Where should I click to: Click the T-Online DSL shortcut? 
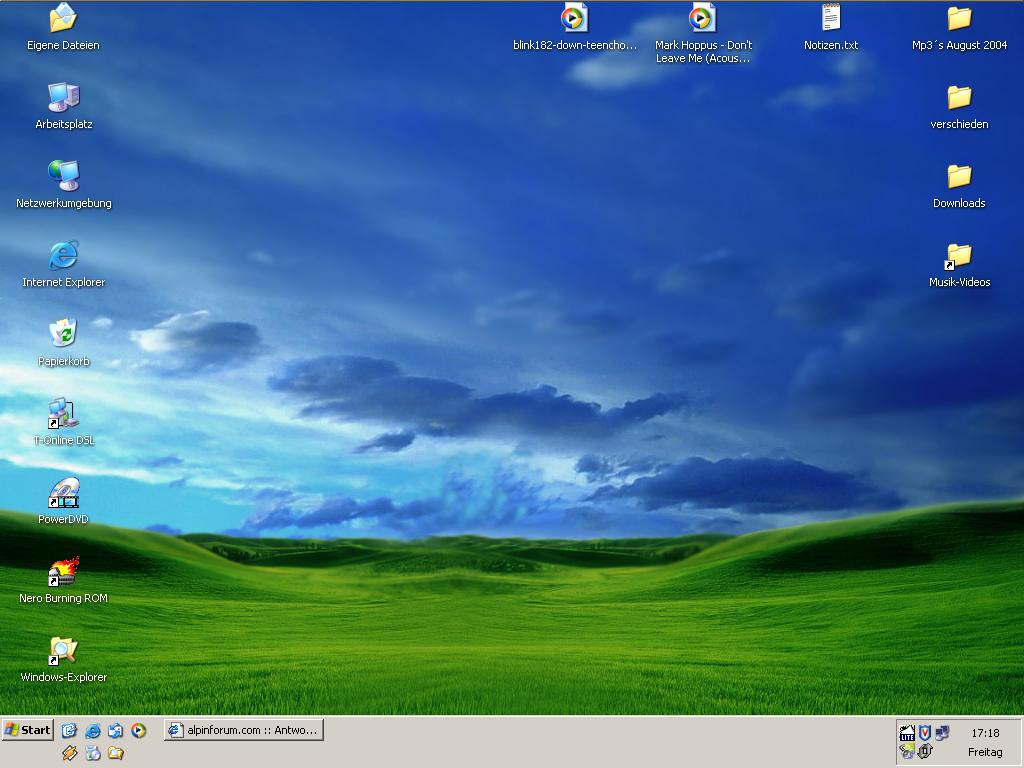pyautogui.click(x=63, y=414)
